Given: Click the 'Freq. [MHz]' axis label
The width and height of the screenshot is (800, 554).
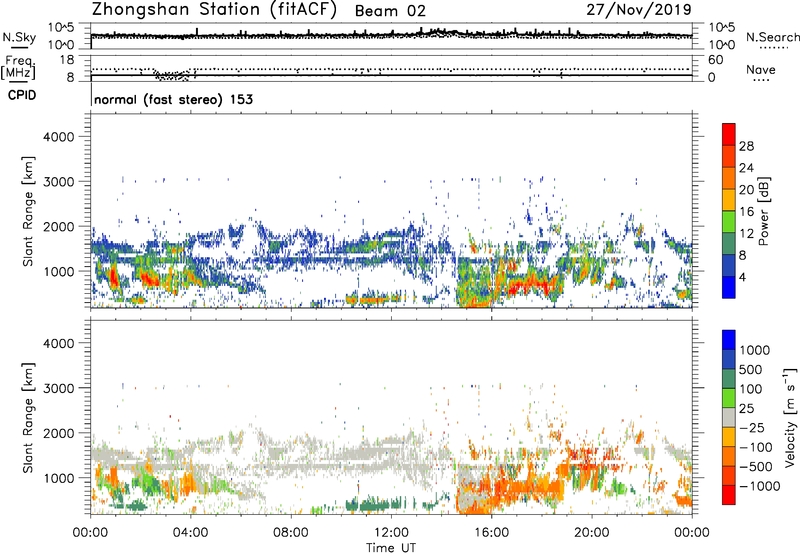Looking at the screenshot, I should pos(18,67).
